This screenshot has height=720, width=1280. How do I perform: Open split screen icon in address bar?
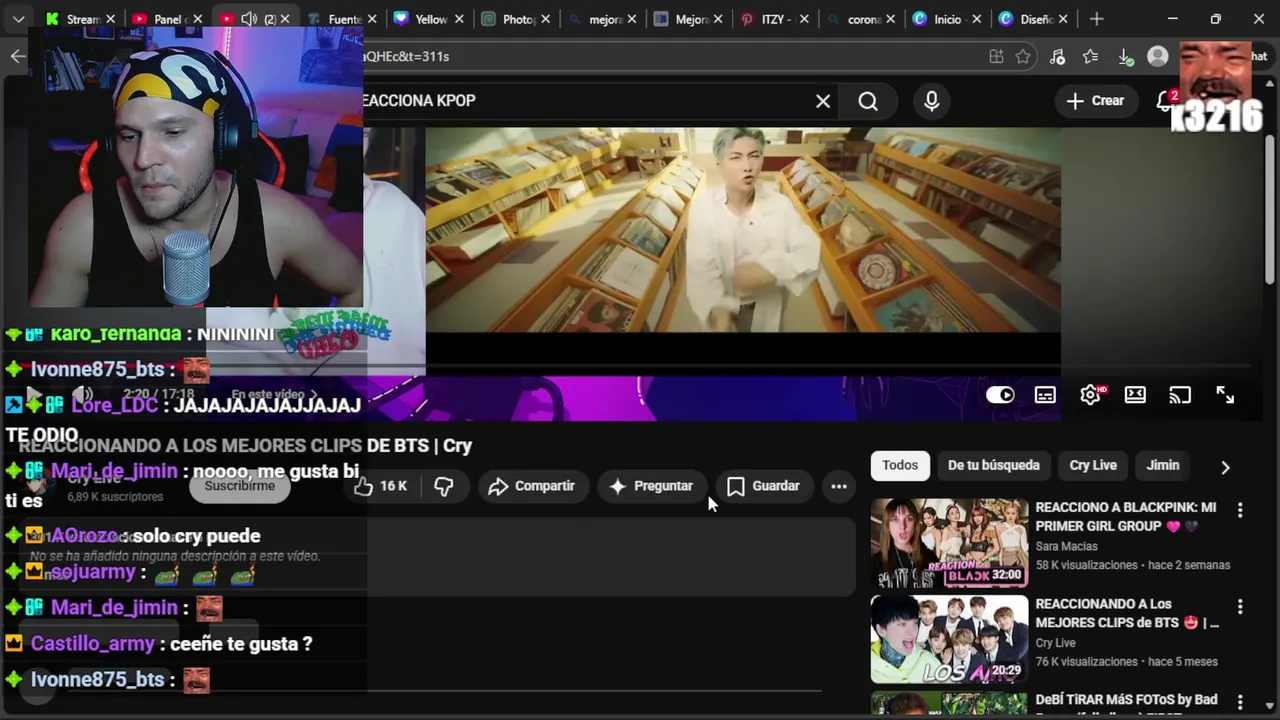click(996, 57)
